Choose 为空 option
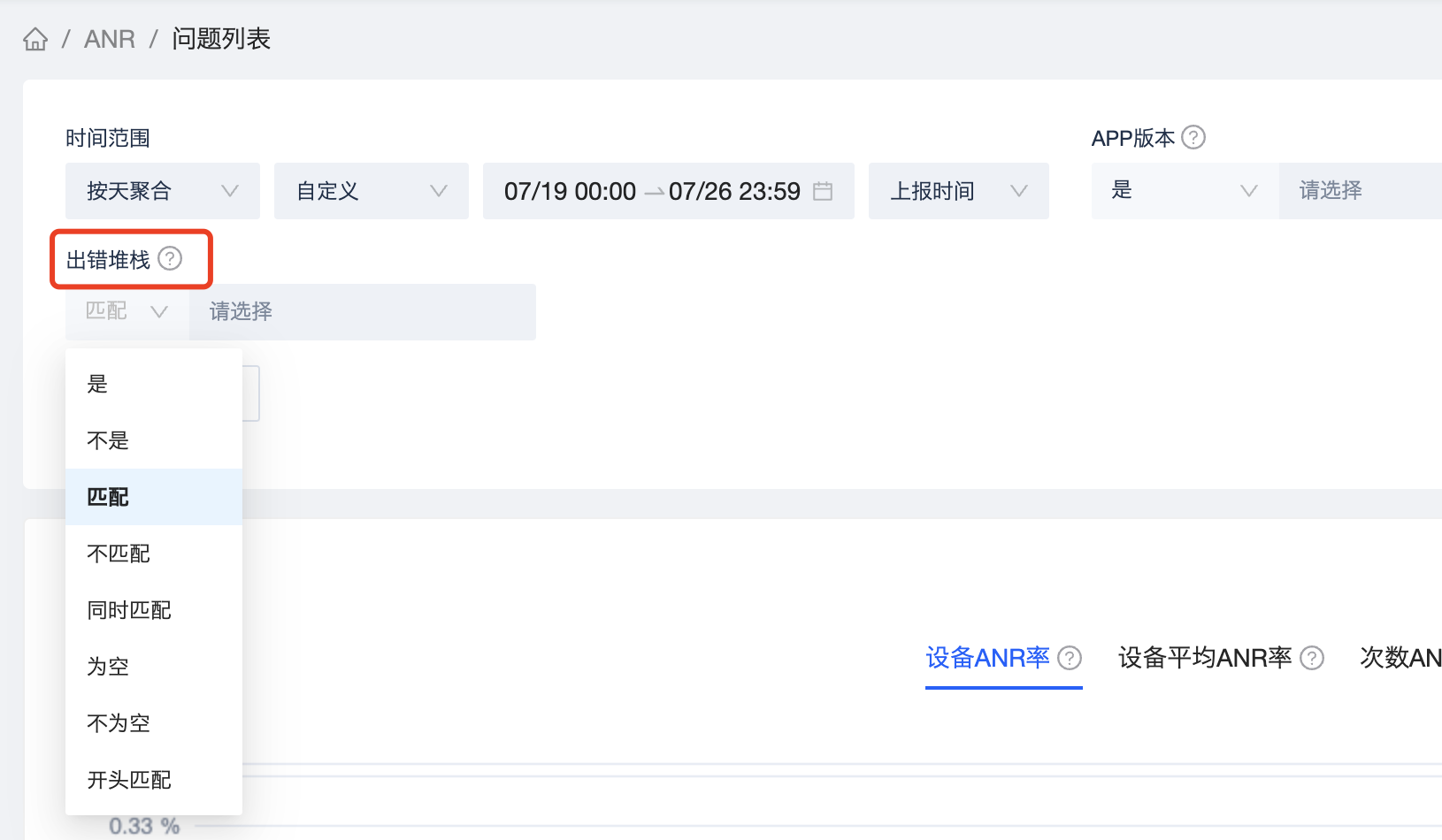 154,667
